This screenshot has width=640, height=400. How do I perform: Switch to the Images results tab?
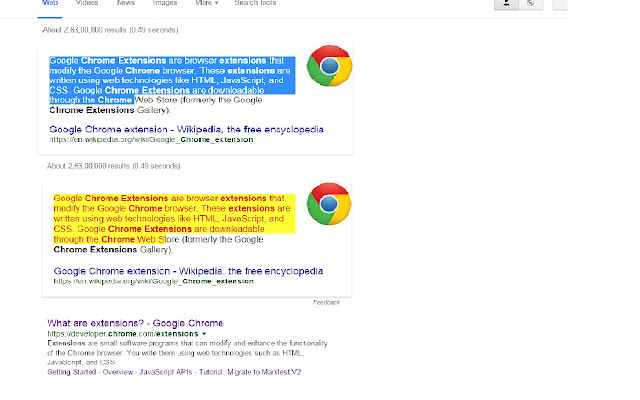(164, 3)
